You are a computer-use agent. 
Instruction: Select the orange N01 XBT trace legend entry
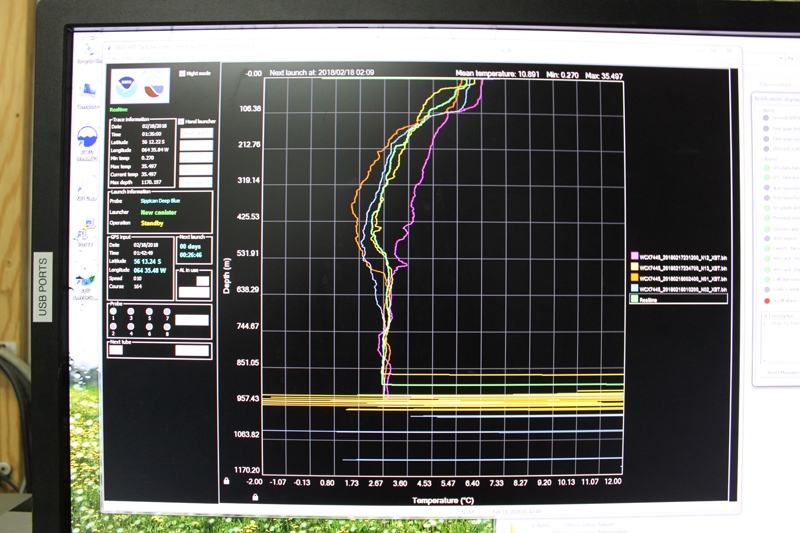[680, 277]
